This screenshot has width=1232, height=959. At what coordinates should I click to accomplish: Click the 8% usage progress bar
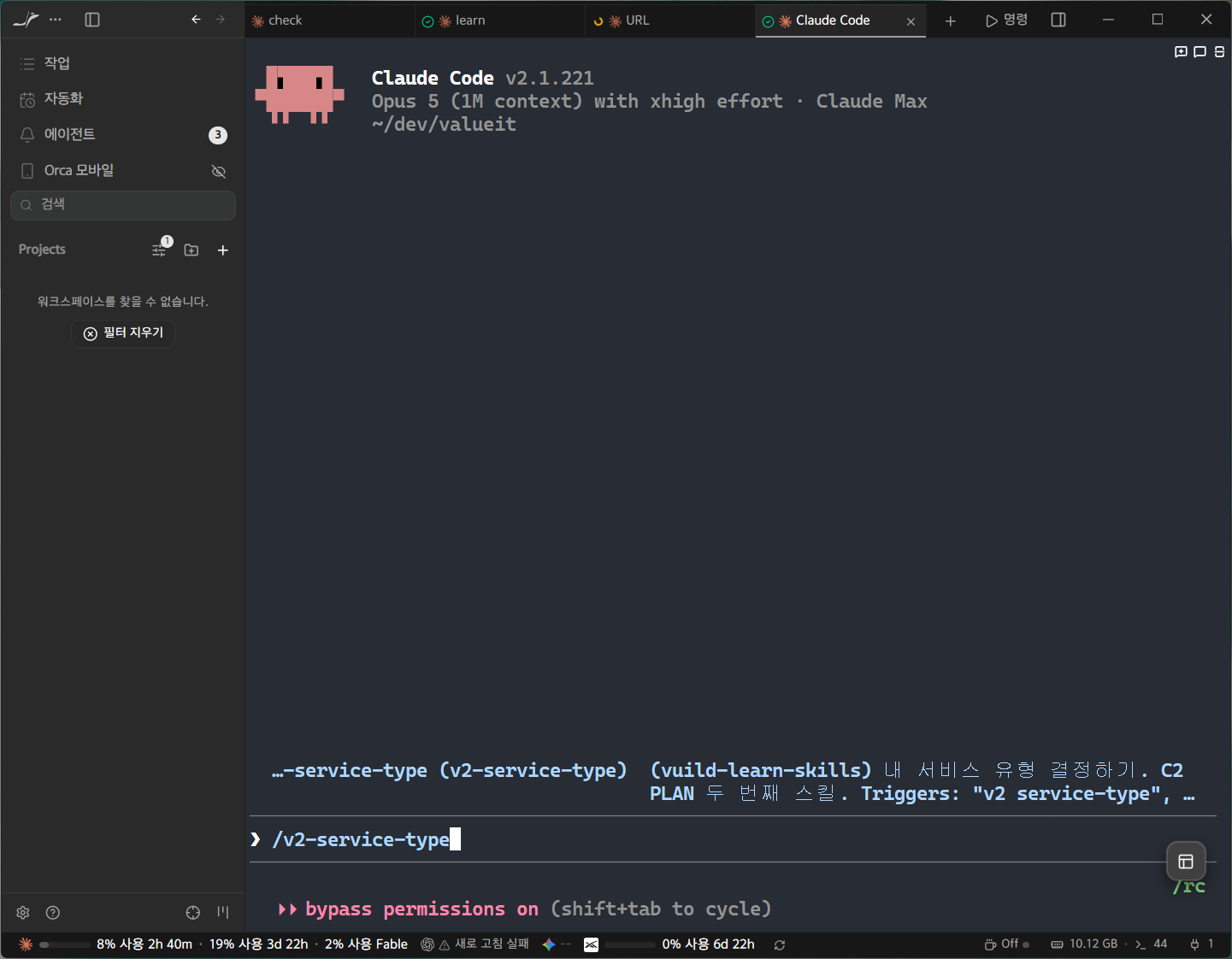pyautogui.click(x=65, y=944)
